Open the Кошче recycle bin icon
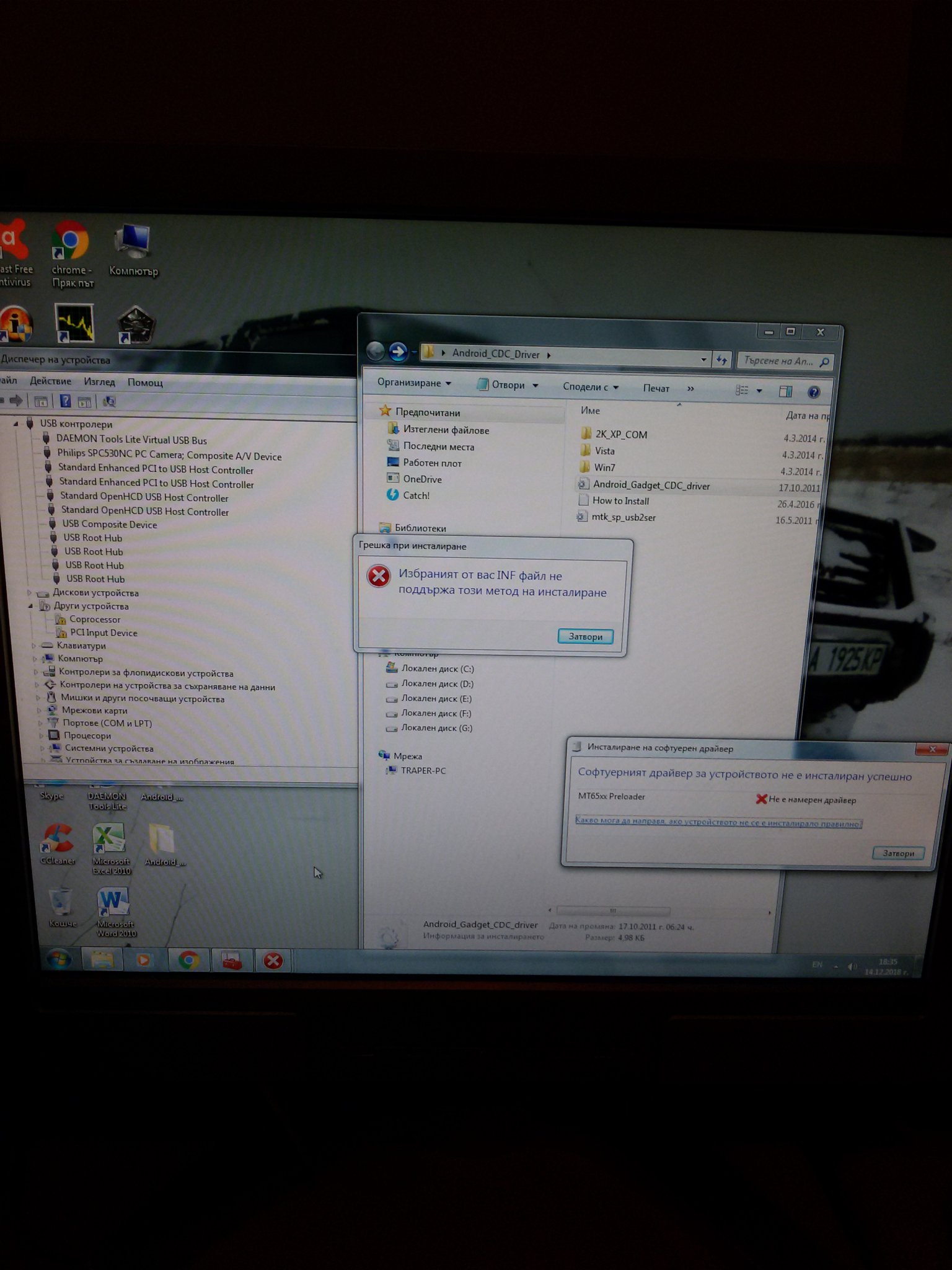 click(x=62, y=908)
